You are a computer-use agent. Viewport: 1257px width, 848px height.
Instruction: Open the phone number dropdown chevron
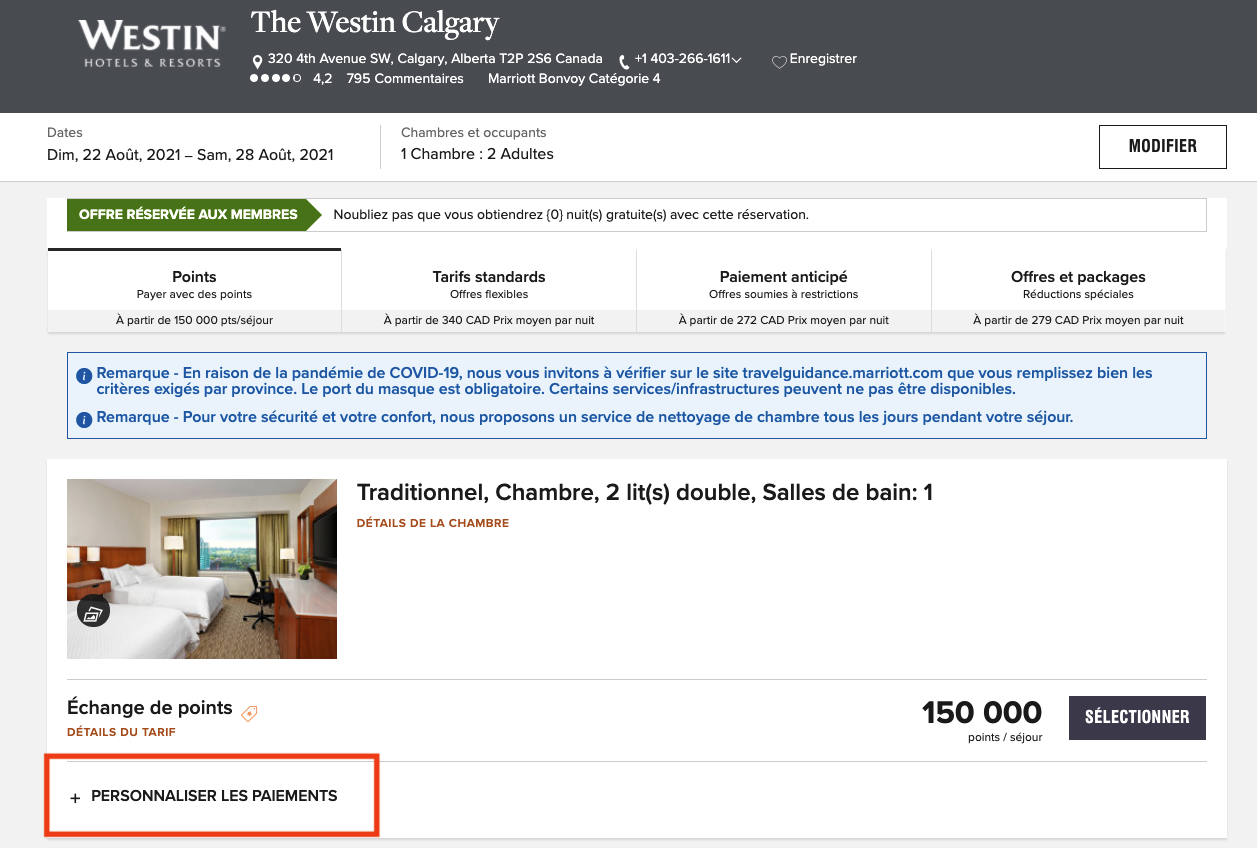pyautogui.click(x=737, y=59)
